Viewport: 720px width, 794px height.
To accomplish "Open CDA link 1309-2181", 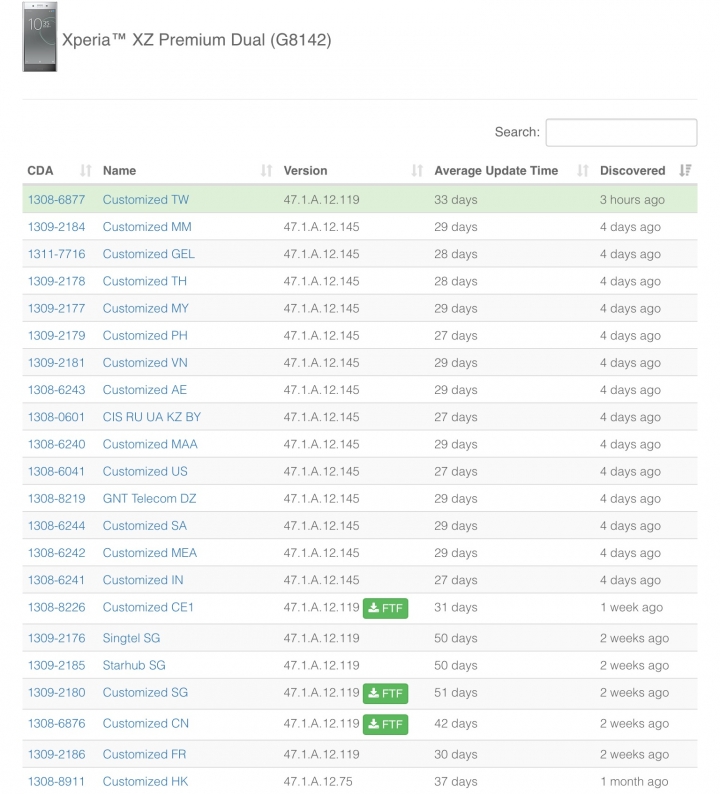I will [56, 363].
